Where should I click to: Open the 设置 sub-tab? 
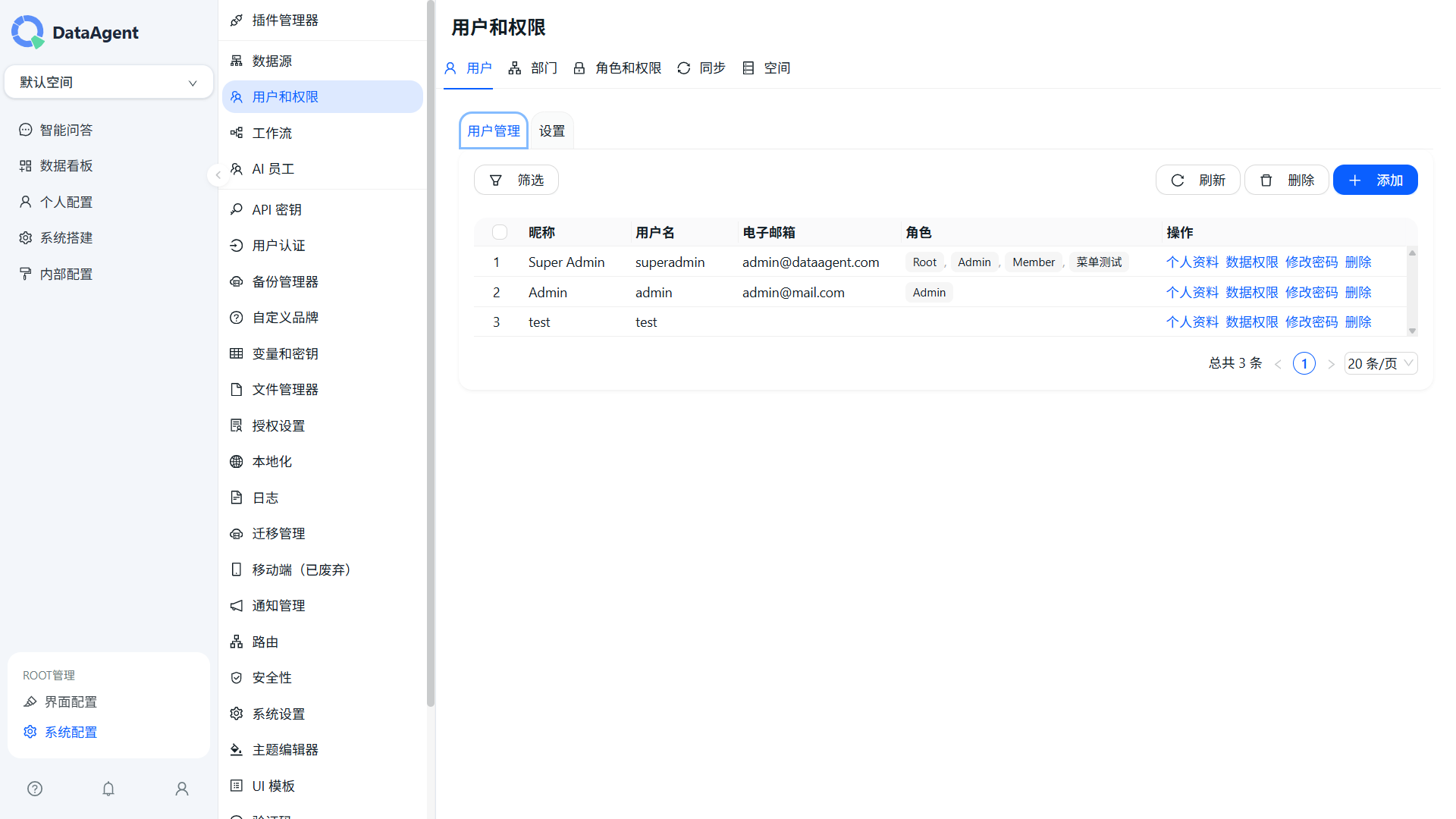(x=552, y=131)
